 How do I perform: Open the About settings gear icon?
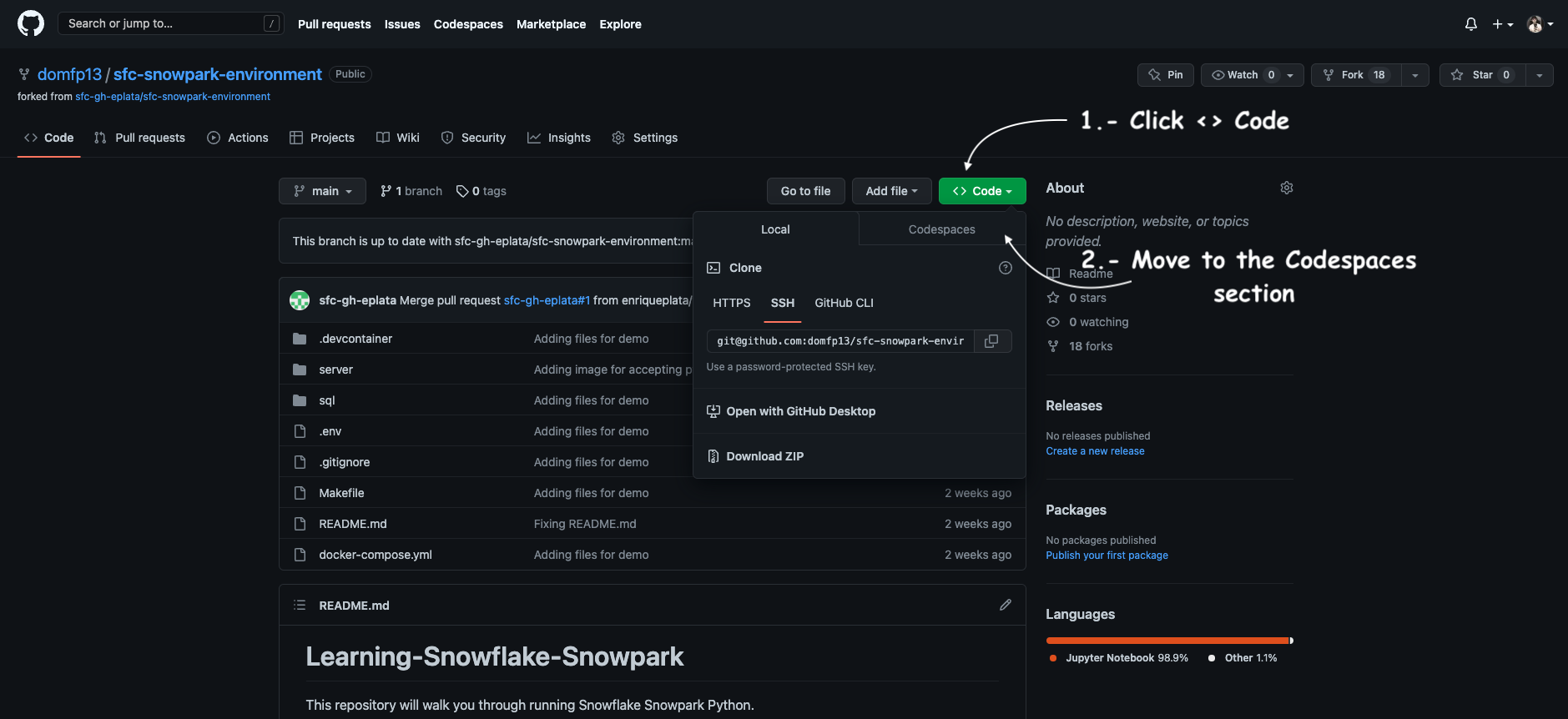pos(1287,188)
